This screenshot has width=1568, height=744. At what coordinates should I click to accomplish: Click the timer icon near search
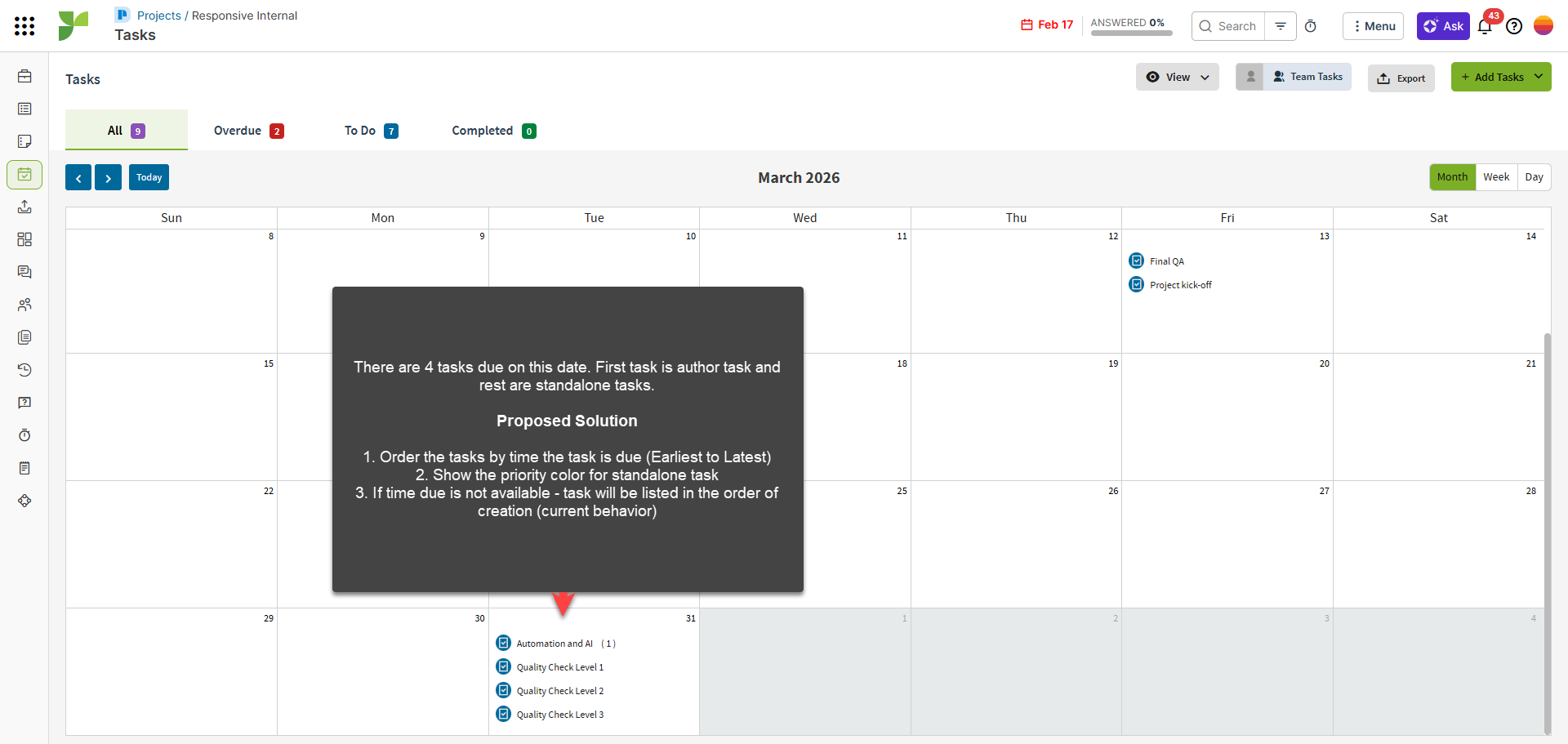[1311, 26]
